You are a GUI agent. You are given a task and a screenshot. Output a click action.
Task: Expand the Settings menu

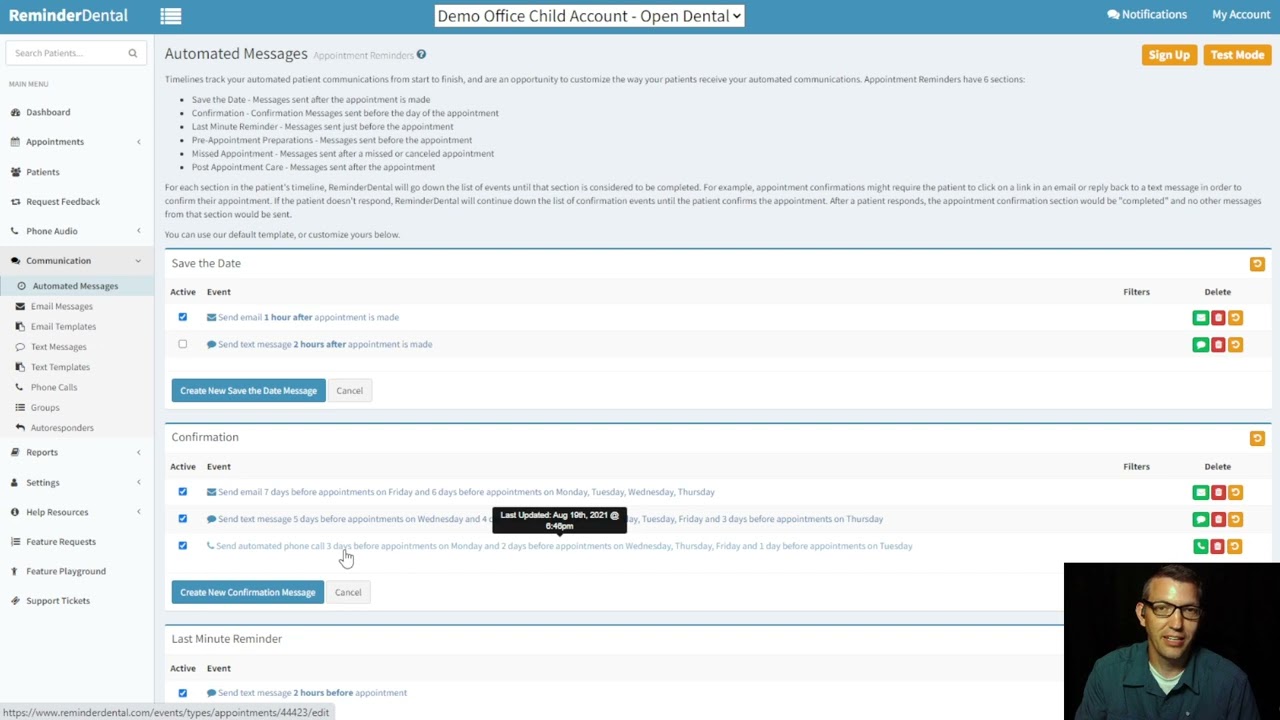[x=76, y=482]
